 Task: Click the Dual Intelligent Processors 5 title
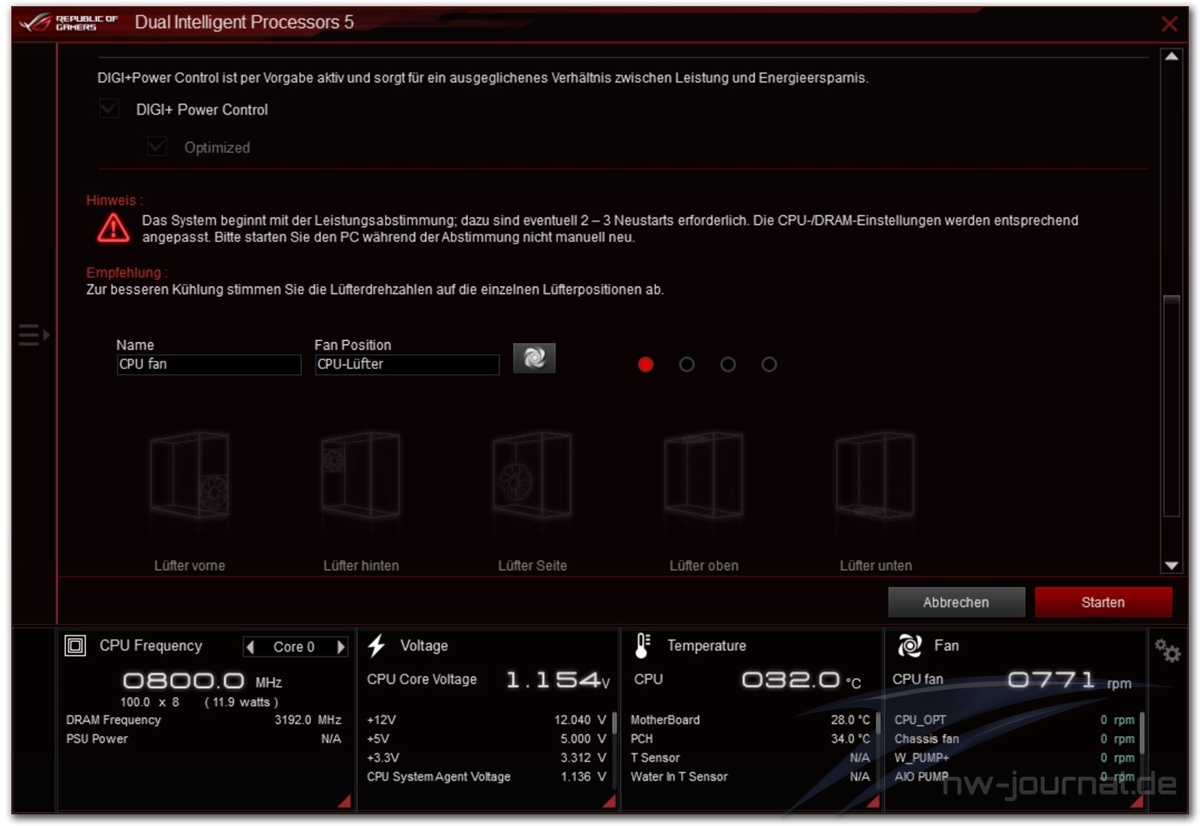tap(244, 22)
